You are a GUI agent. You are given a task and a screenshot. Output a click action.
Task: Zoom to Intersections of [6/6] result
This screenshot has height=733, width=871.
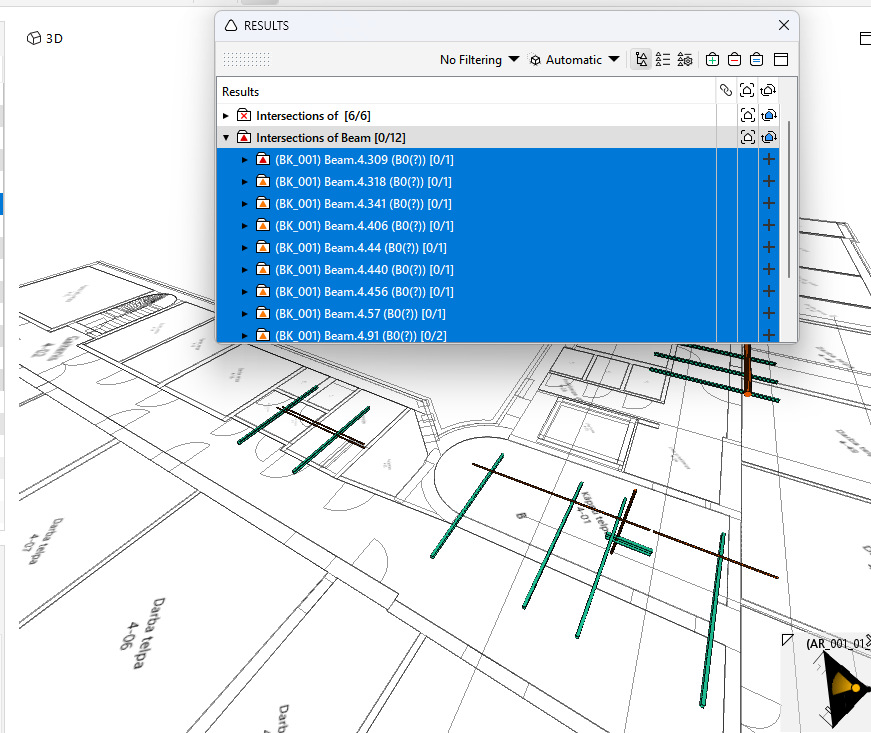coord(748,115)
